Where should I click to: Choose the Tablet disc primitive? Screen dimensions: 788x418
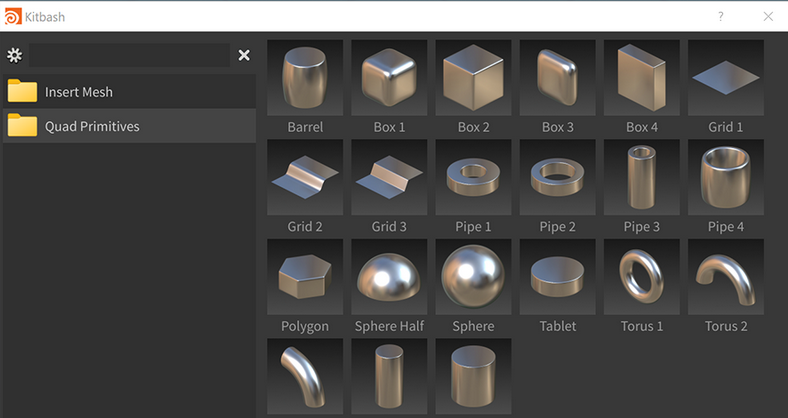(x=557, y=276)
